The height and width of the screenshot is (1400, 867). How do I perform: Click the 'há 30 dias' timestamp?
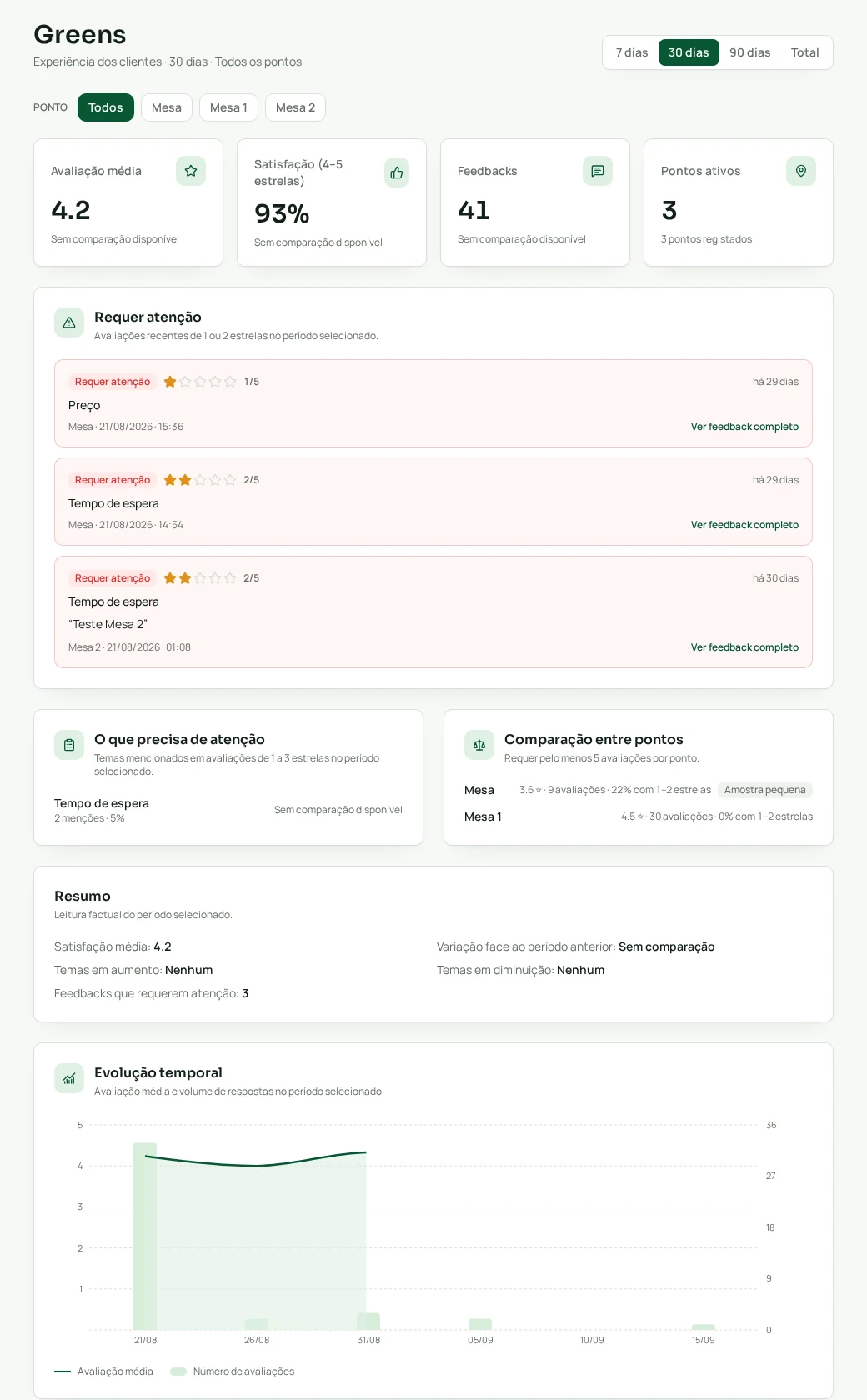pyautogui.click(x=775, y=578)
